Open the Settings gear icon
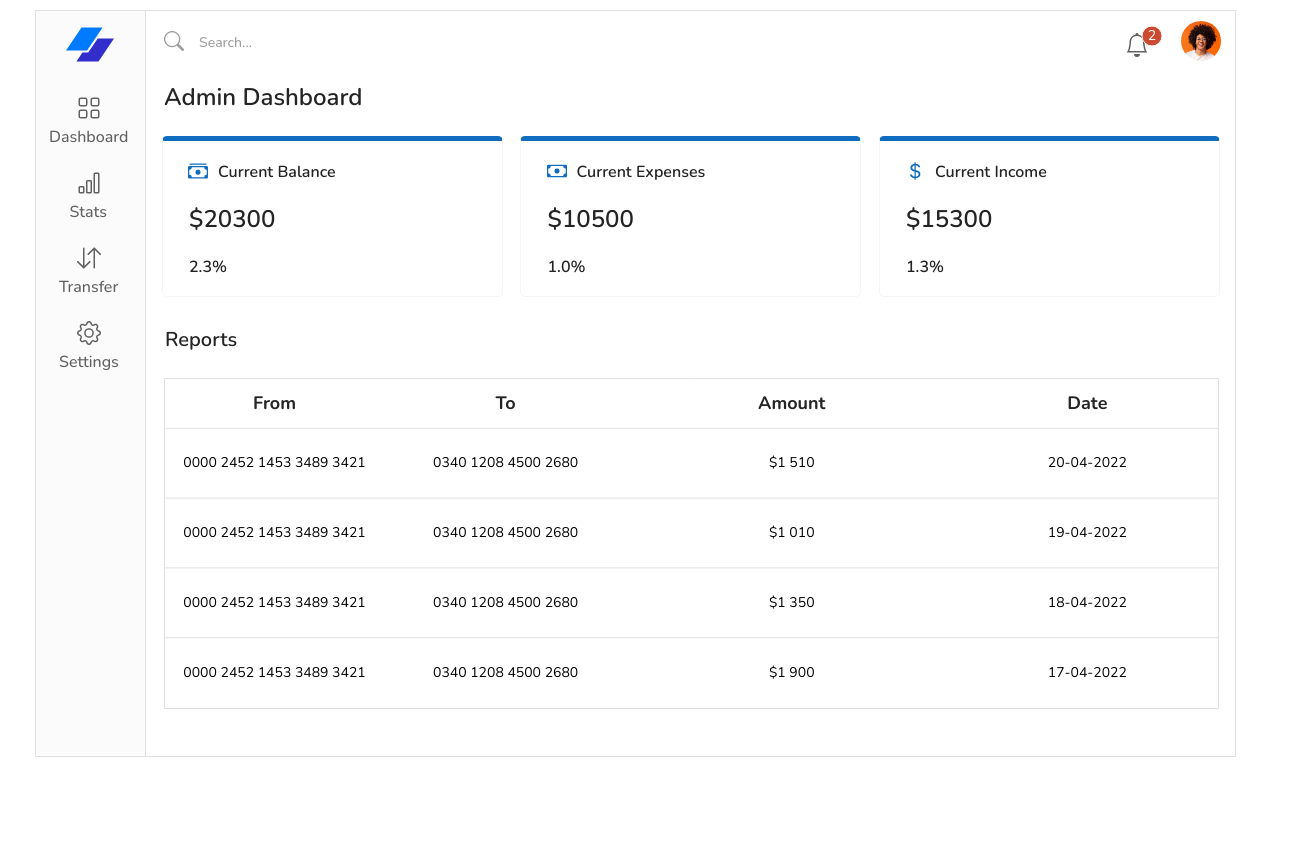Screen dimensions: 1300x856 (88, 333)
